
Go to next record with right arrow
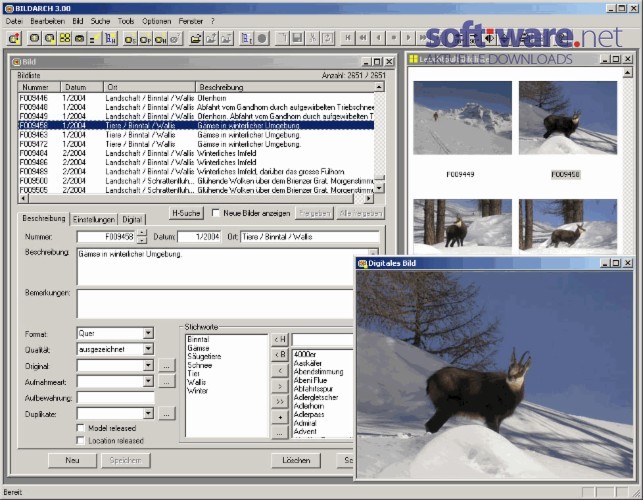pos(408,38)
